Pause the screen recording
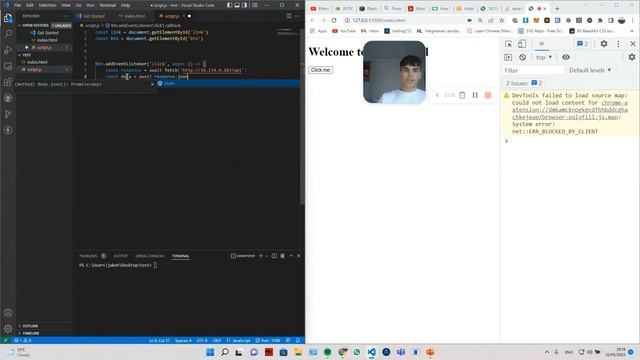Image resolution: width=640 pixels, height=360 pixels. pos(475,95)
